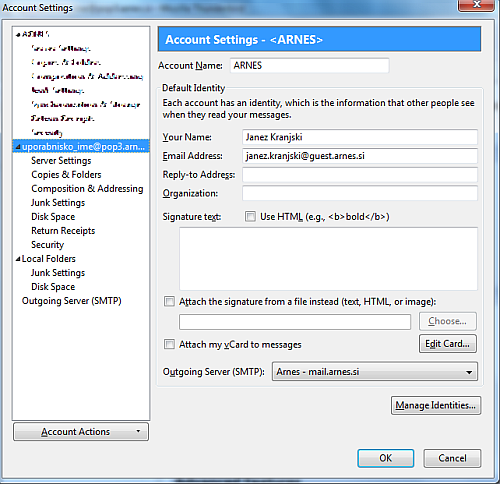Screen dimensions: 500x484
Task: Collapse the uporabnisko_ime@pop3 account tree arrow
Action: pyautogui.click(x=18, y=147)
